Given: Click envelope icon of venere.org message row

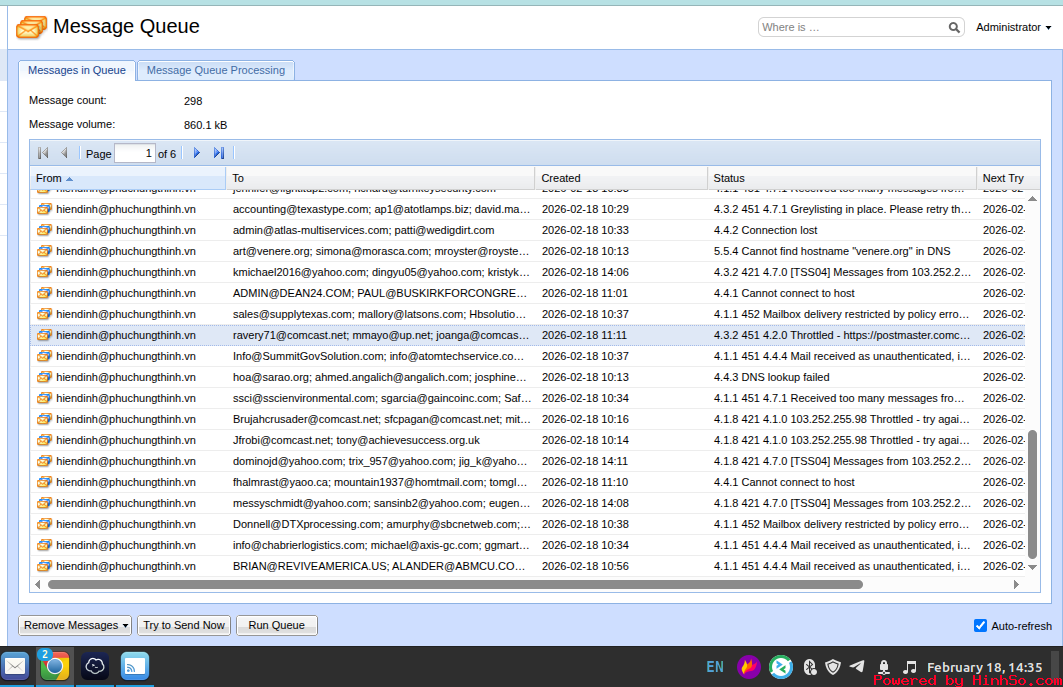Looking at the screenshot, I should tap(44, 251).
